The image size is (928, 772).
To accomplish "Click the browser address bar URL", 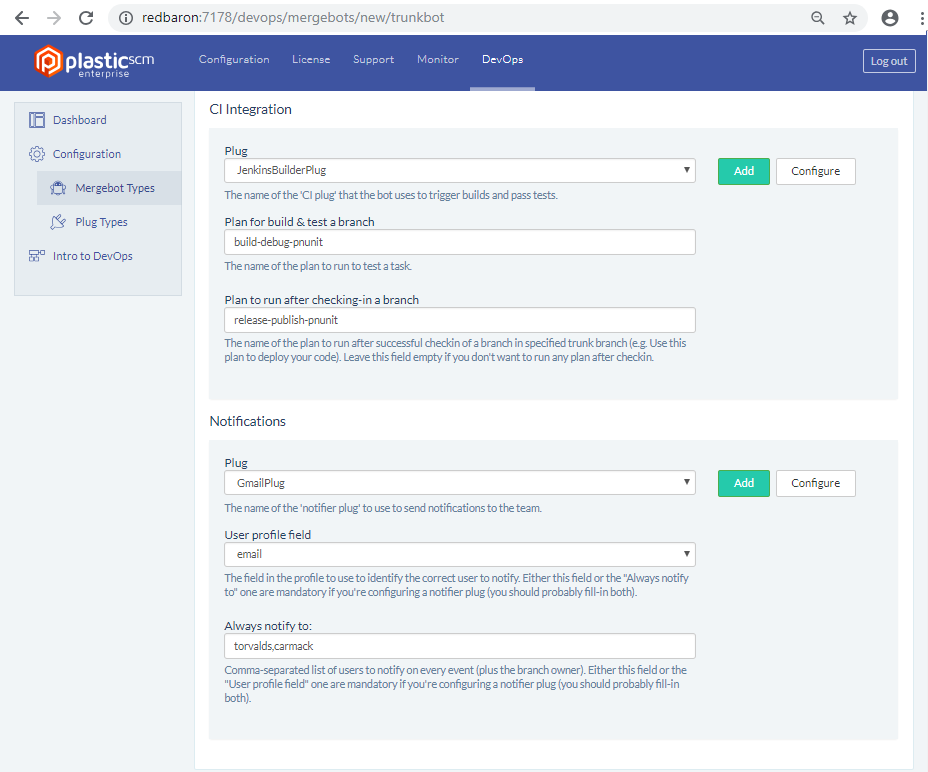I will tap(293, 18).
